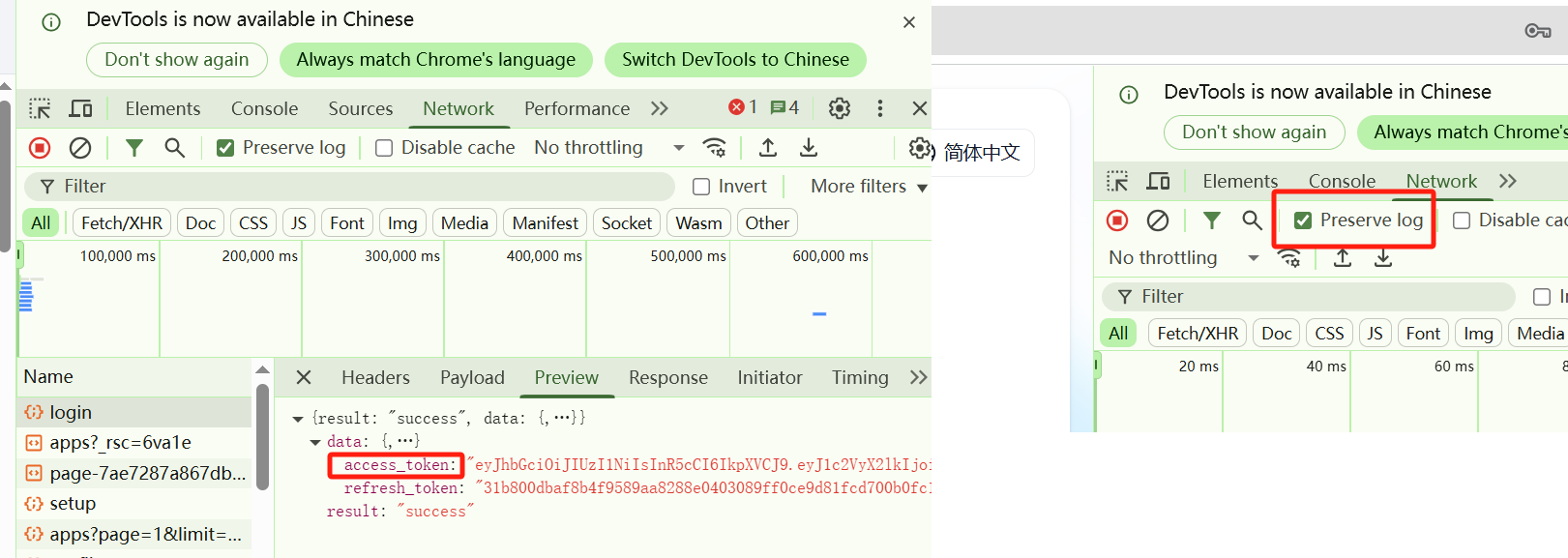The width and height of the screenshot is (1568, 558).
Task: Filter by Doc type in left DevTools
Action: coord(200,223)
